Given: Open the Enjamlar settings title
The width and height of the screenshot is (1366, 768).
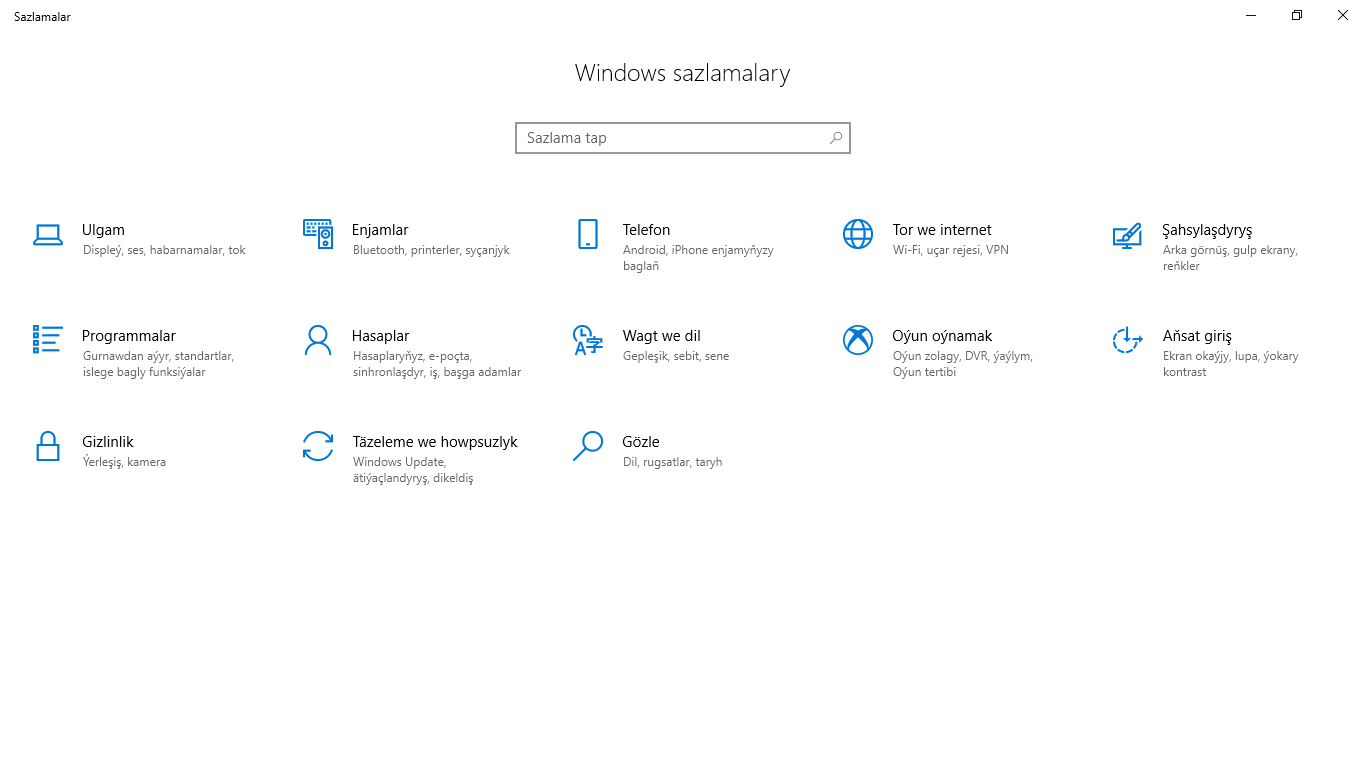Looking at the screenshot, I should (x=380, y=230).
